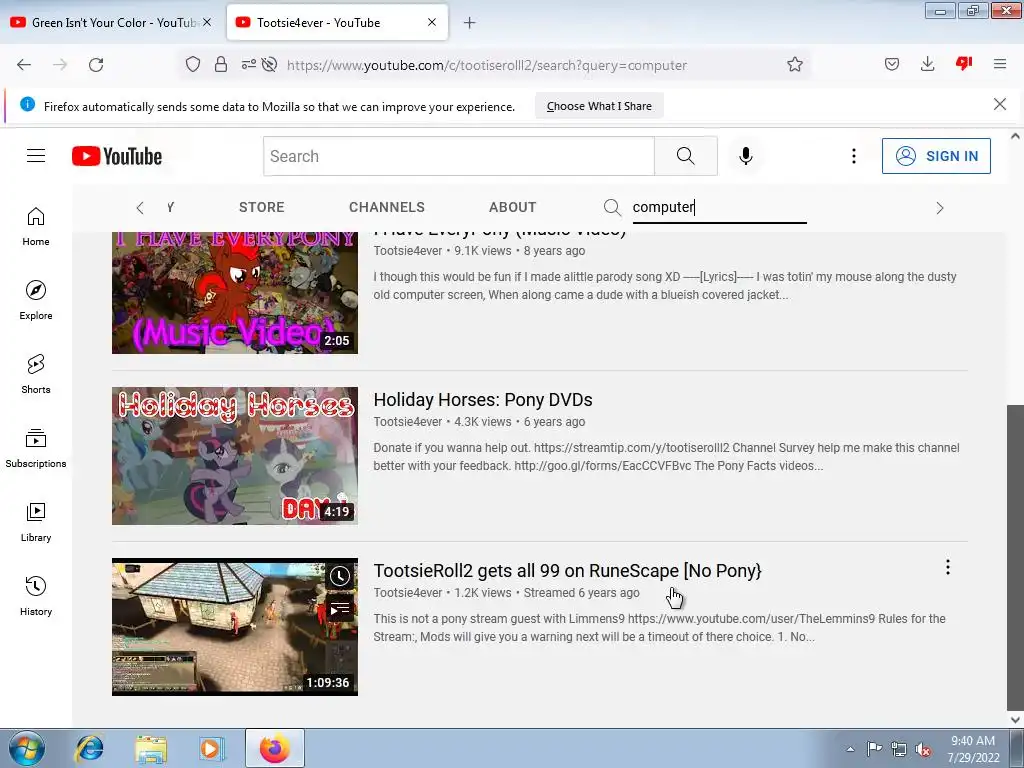
Task: Open Windows Media Player from taskbar
Action: click(x=212, y=748)
